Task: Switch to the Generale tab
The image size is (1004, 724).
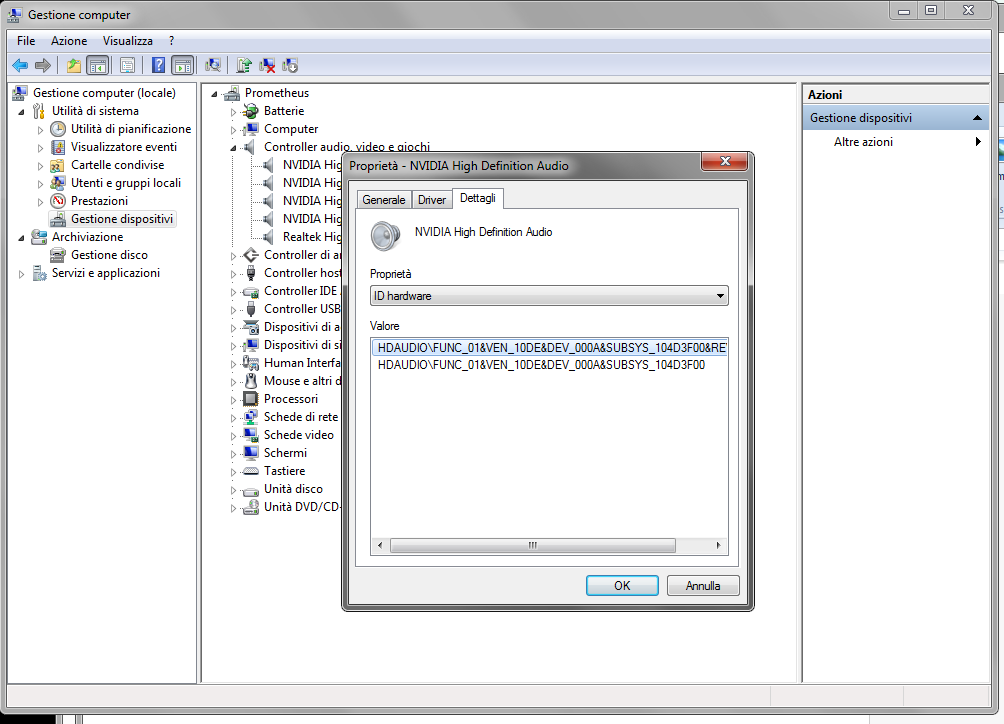Action: point(384,200)
